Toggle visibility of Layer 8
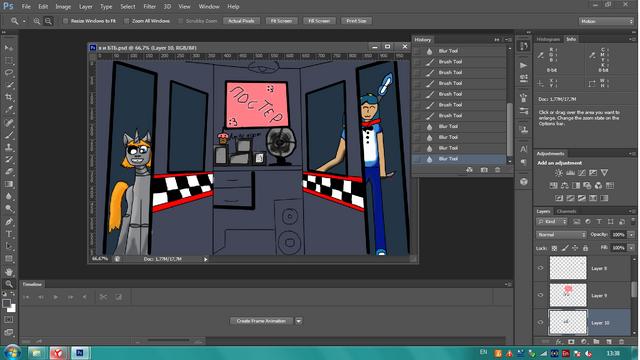 (x=541, y=268)
